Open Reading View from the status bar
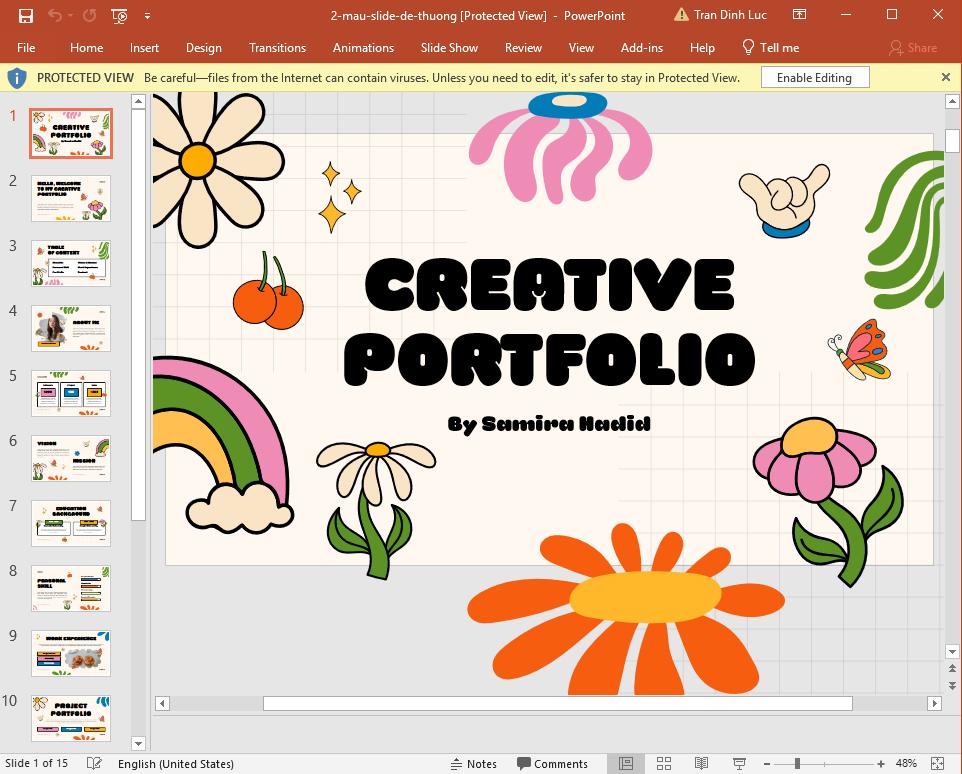Viewport: 962px width, 774px height. point(703,763)
